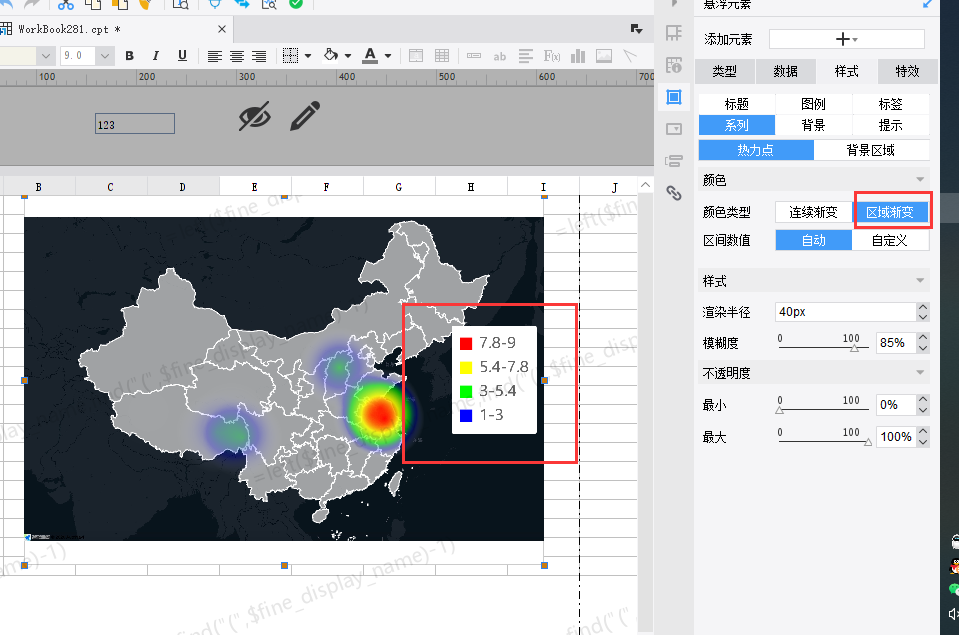This screenshot has height=635, width=959.
Task: Collapse the 样式 section
Action: coord(920,281)
